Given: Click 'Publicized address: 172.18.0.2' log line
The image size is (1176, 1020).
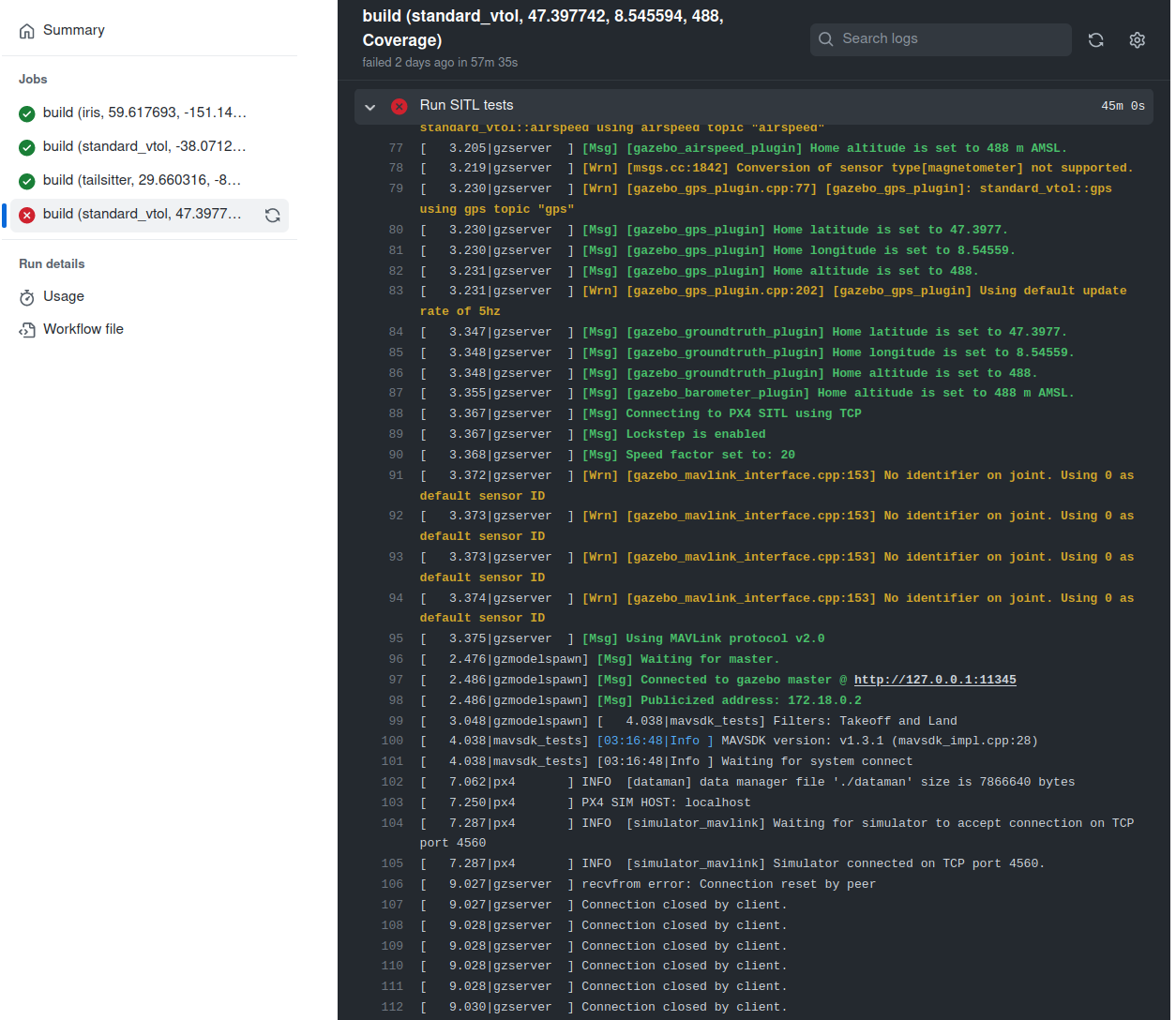Looking at the screenshot, I should click(751, 700).
